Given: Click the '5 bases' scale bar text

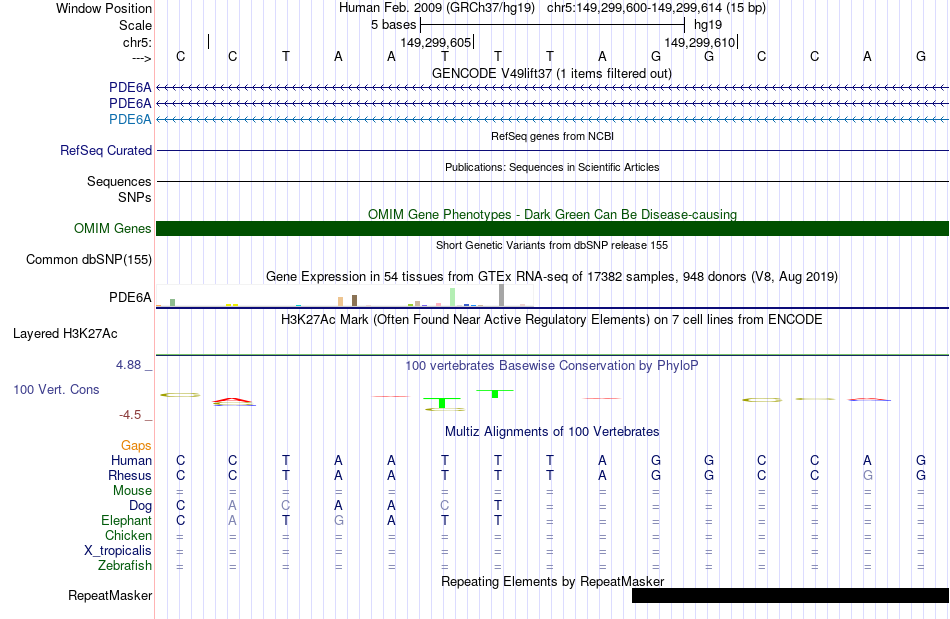Looking at the screenshot, I should tap(394, 25).
